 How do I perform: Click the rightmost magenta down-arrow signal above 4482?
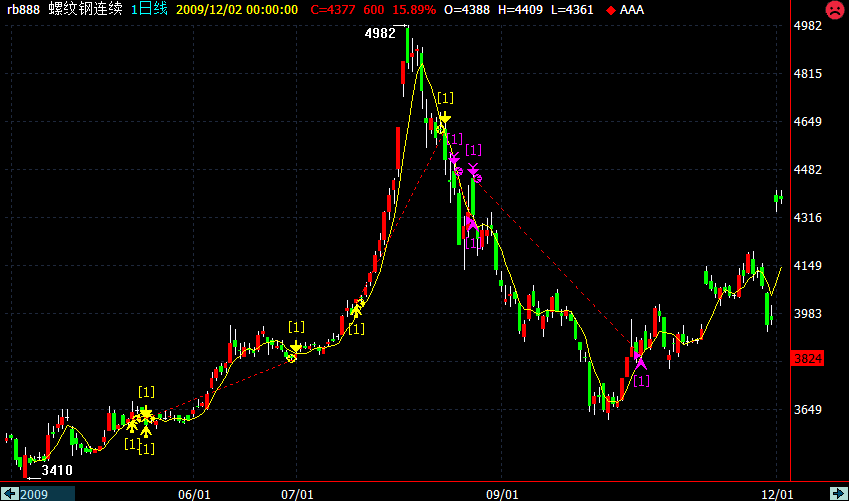coord(474,169)
